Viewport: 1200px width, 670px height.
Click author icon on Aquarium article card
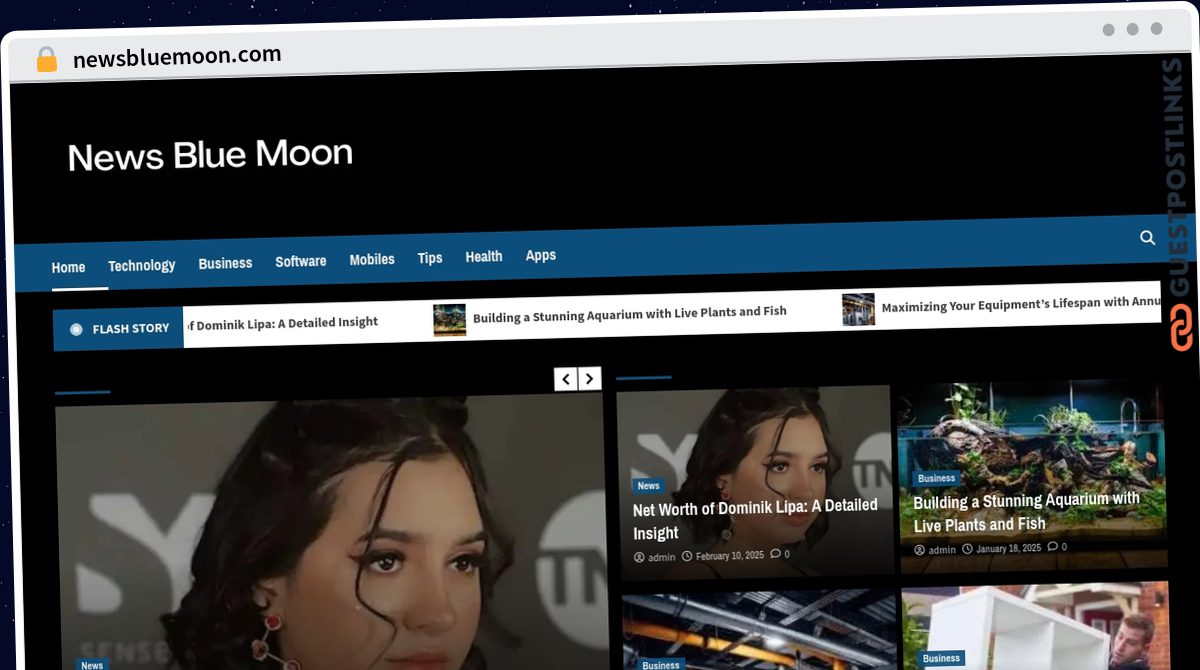coord(919,550)
